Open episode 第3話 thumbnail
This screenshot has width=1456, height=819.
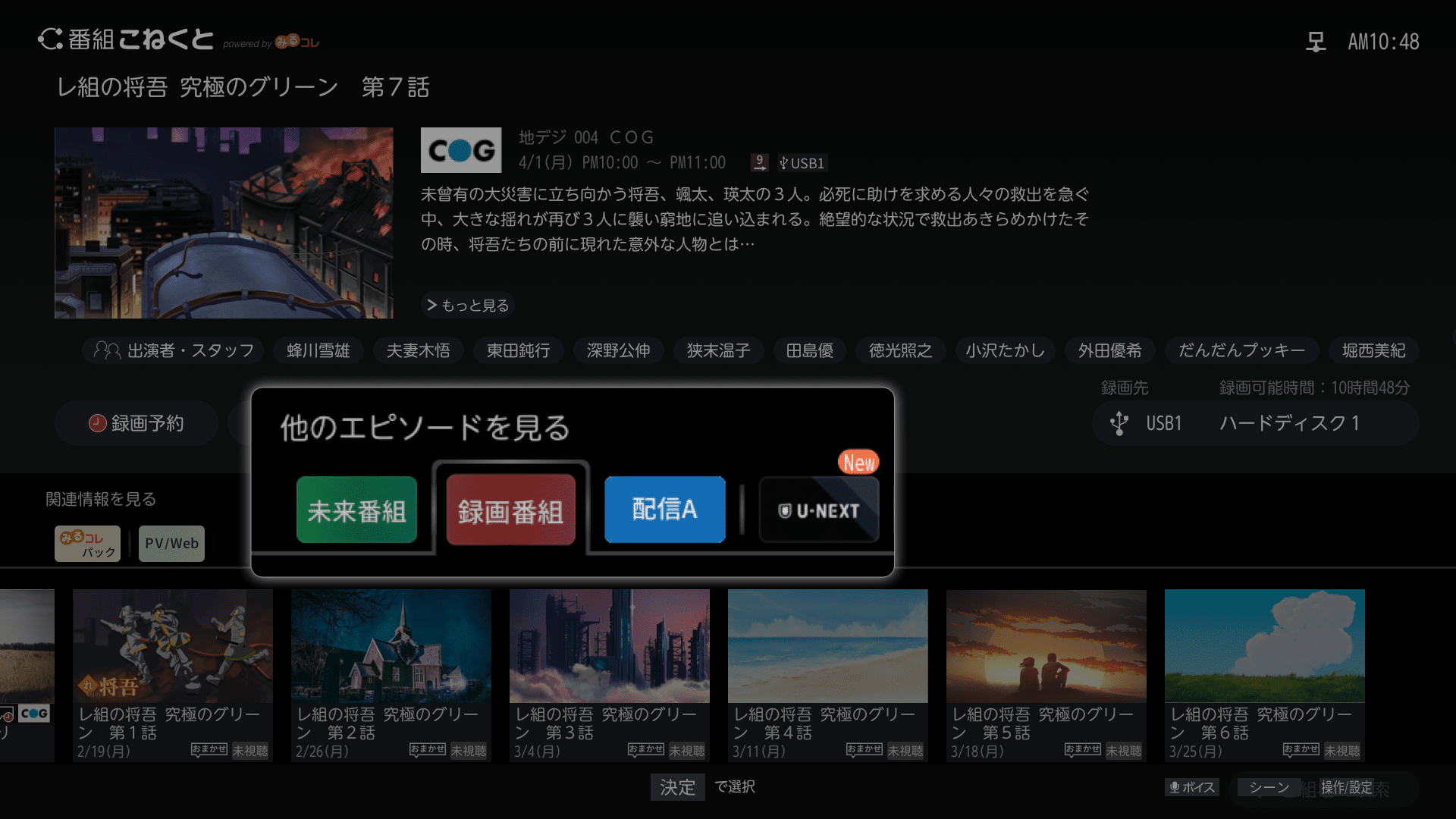[609, 647]
